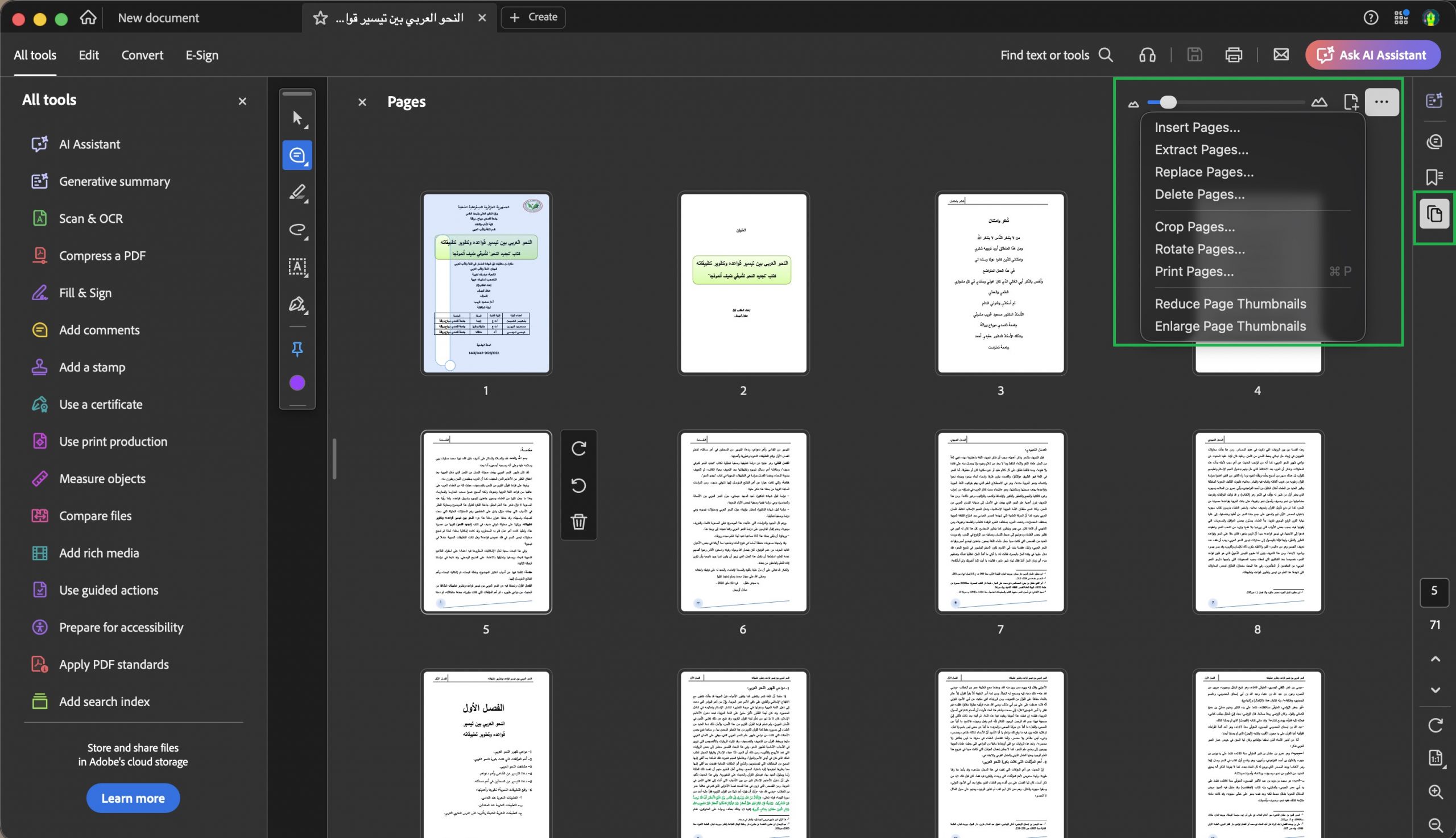
Task: Open the fill and sign pen tool
Action: (297, 304)
